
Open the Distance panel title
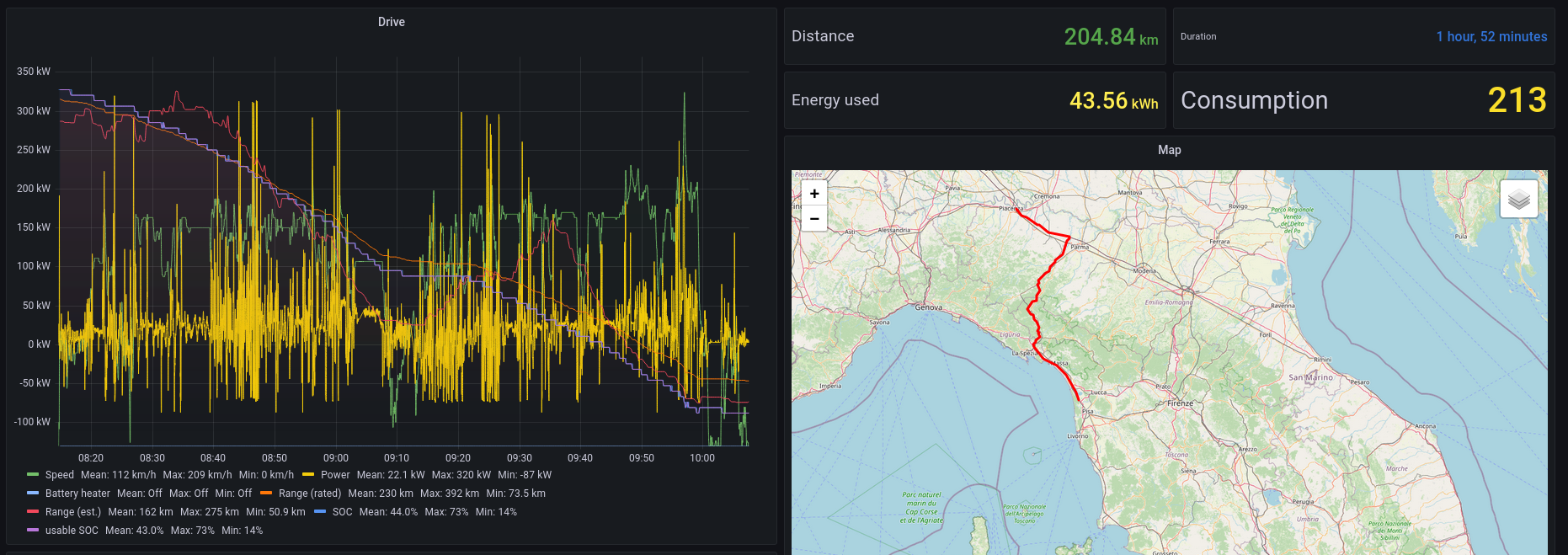point(823,36)
